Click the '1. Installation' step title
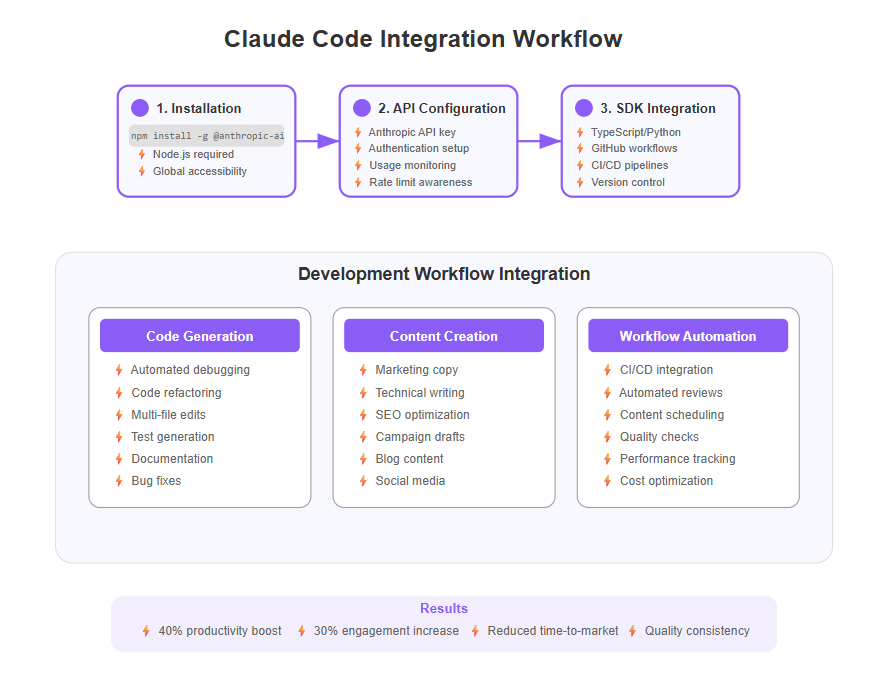Image resolution: width=885 pixels, height=700 pixels. click(x=199, y=108)
